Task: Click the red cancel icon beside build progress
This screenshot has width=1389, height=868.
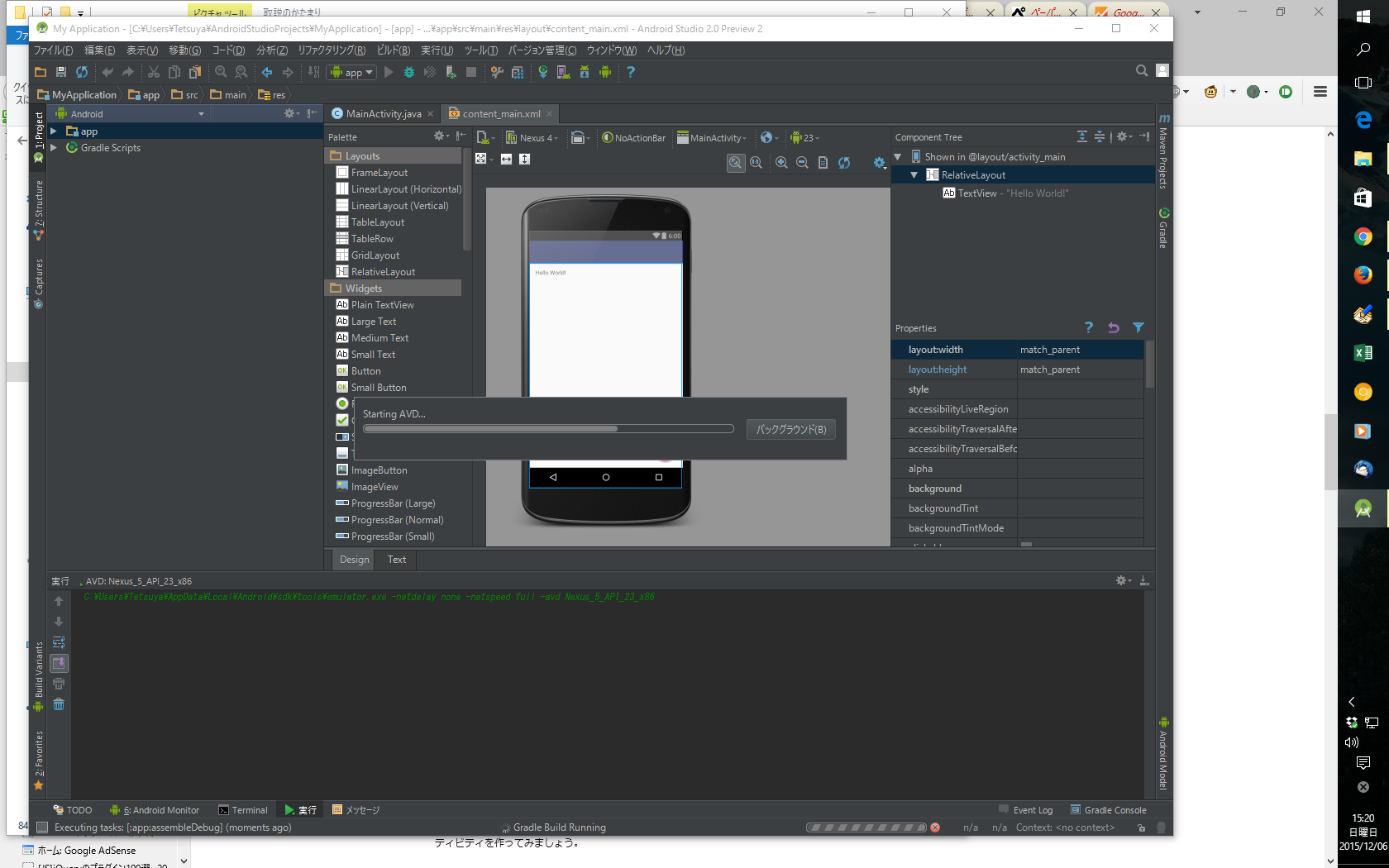Action: point(935,827)
